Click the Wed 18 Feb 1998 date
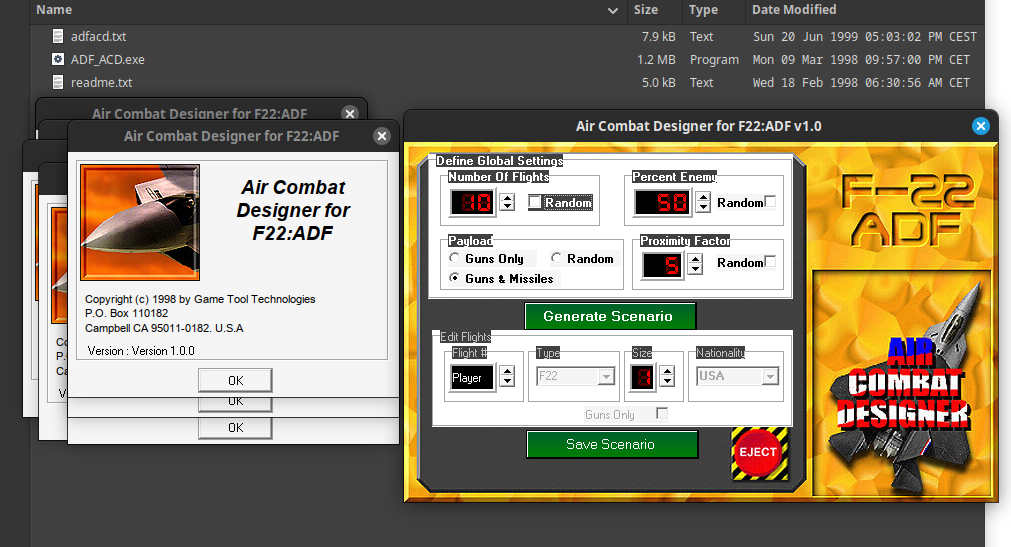This screenshot has width=1011, height=547. coord(861,83)
